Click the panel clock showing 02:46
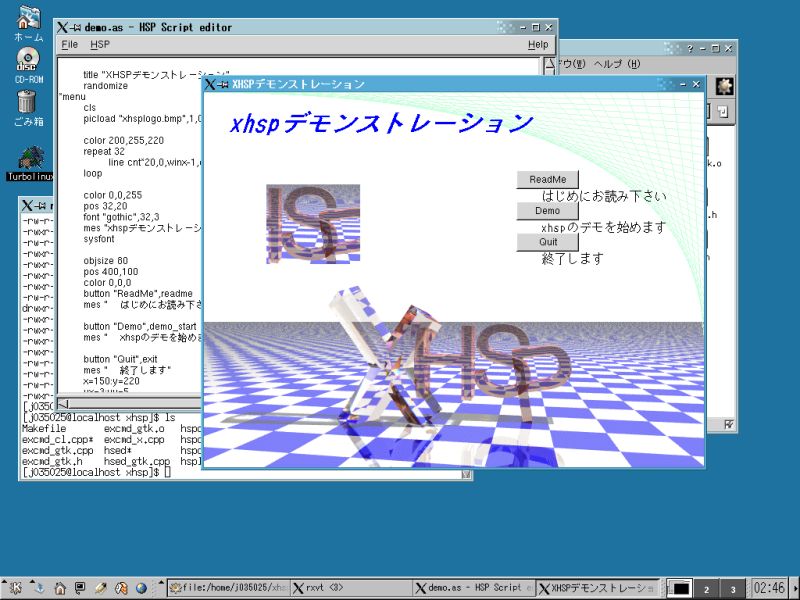 (769, 588)
